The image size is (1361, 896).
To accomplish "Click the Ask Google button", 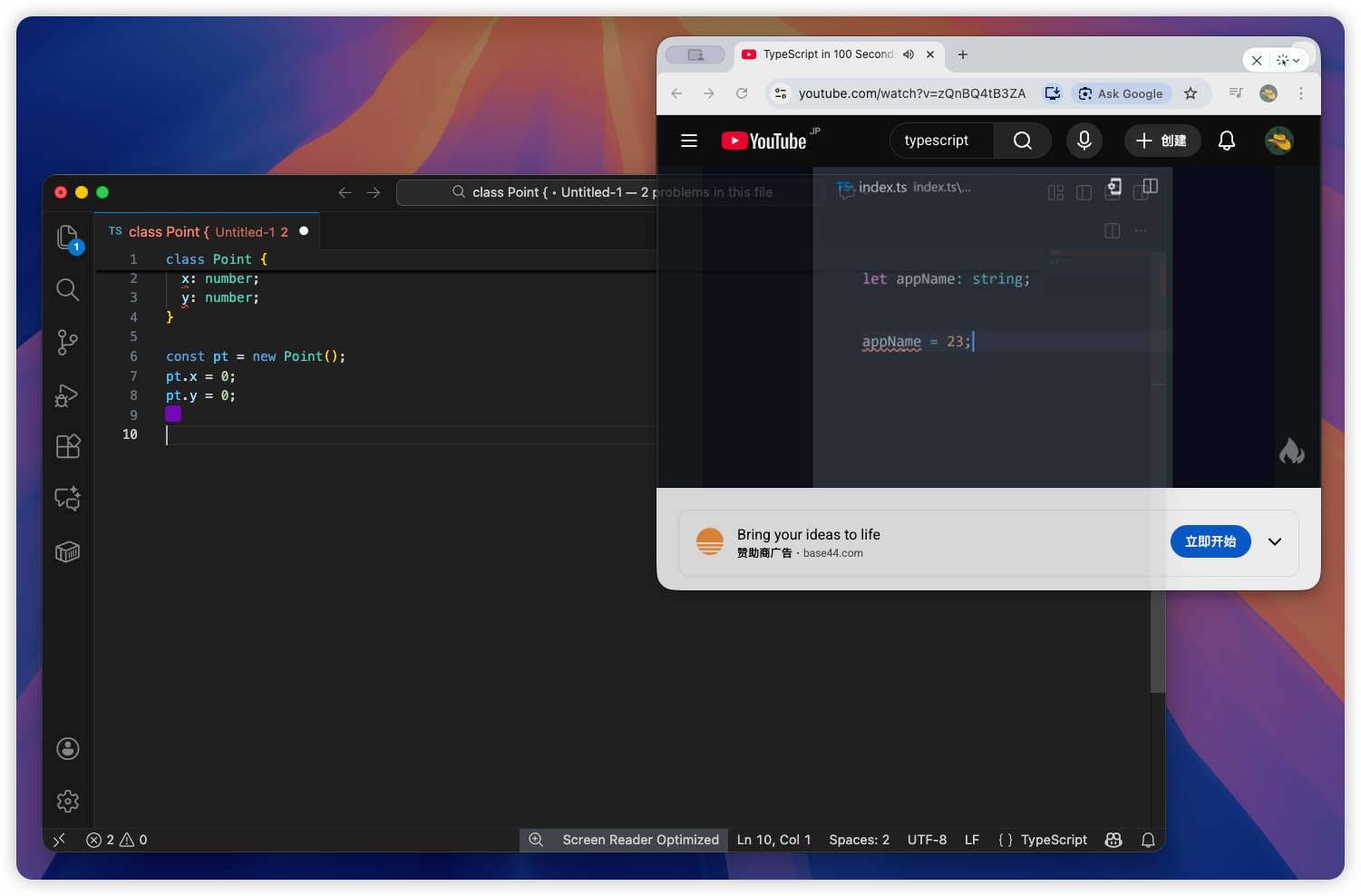I will click(1122, 93).
